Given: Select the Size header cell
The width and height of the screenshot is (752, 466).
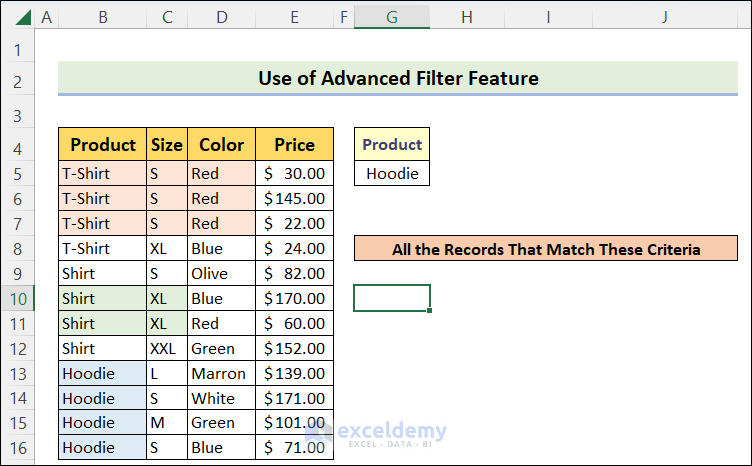Looking at the screenshot, I should (x=166, y=145).
